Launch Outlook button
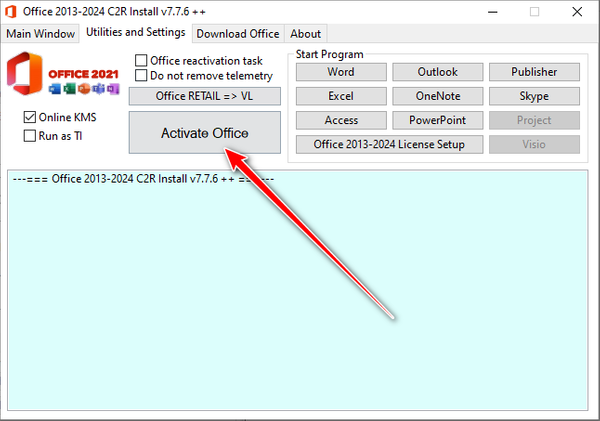The width and height of the screenshot is (600, 421). pyautogui.click(x=438, y=72)
